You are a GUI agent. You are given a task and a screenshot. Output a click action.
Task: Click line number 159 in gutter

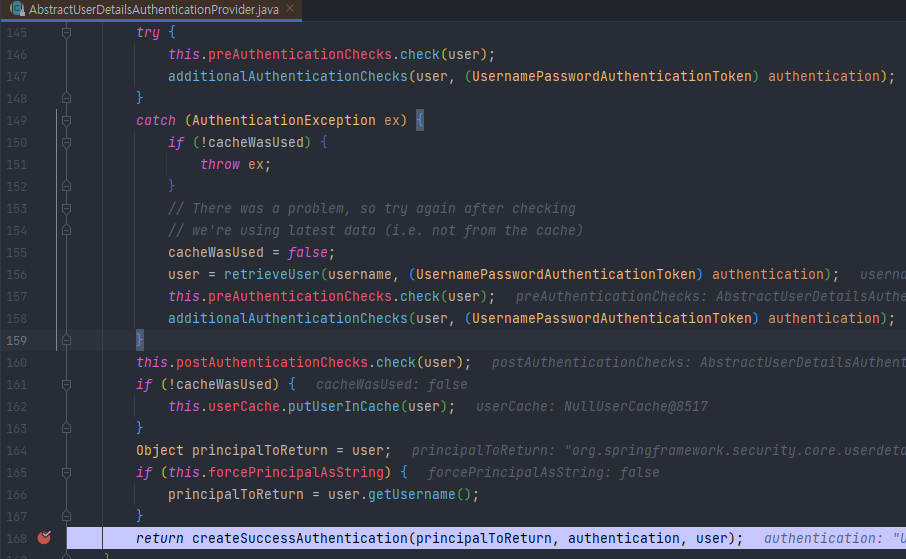point(17,340)
